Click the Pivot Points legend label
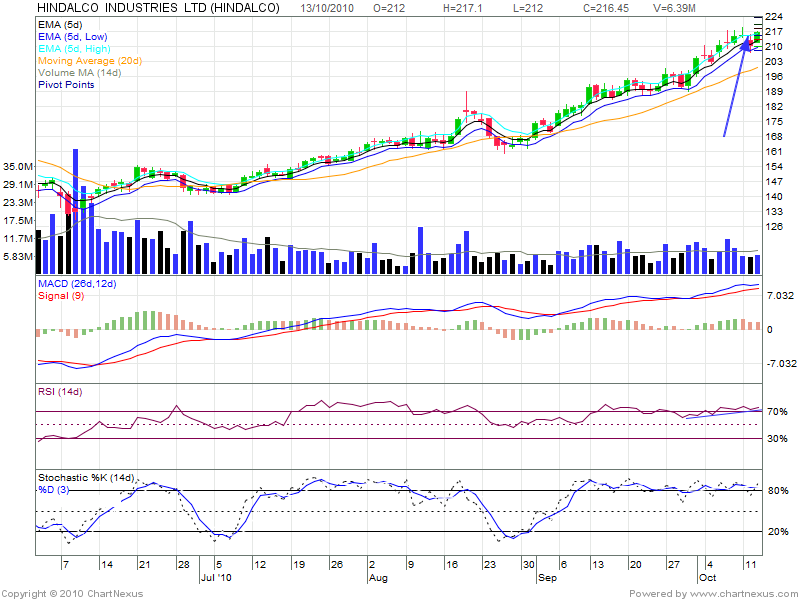The width and height of the screenshot is (800, 600). pos(66,85)
